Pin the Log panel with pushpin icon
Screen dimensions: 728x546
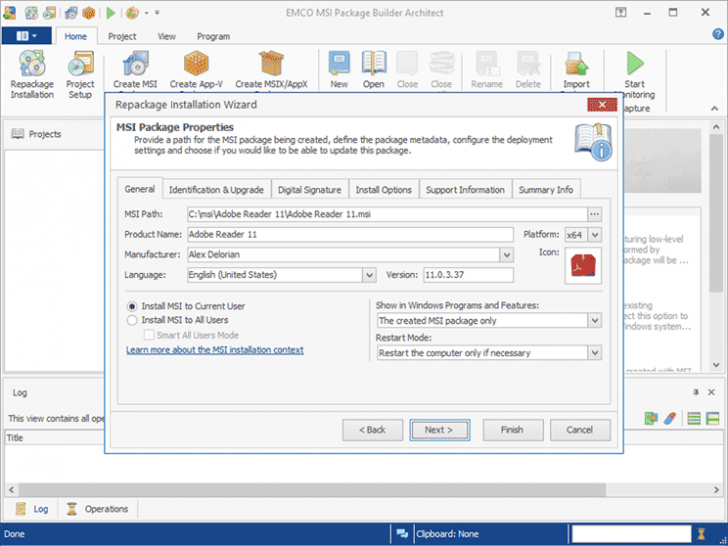[x=696, y=392]
